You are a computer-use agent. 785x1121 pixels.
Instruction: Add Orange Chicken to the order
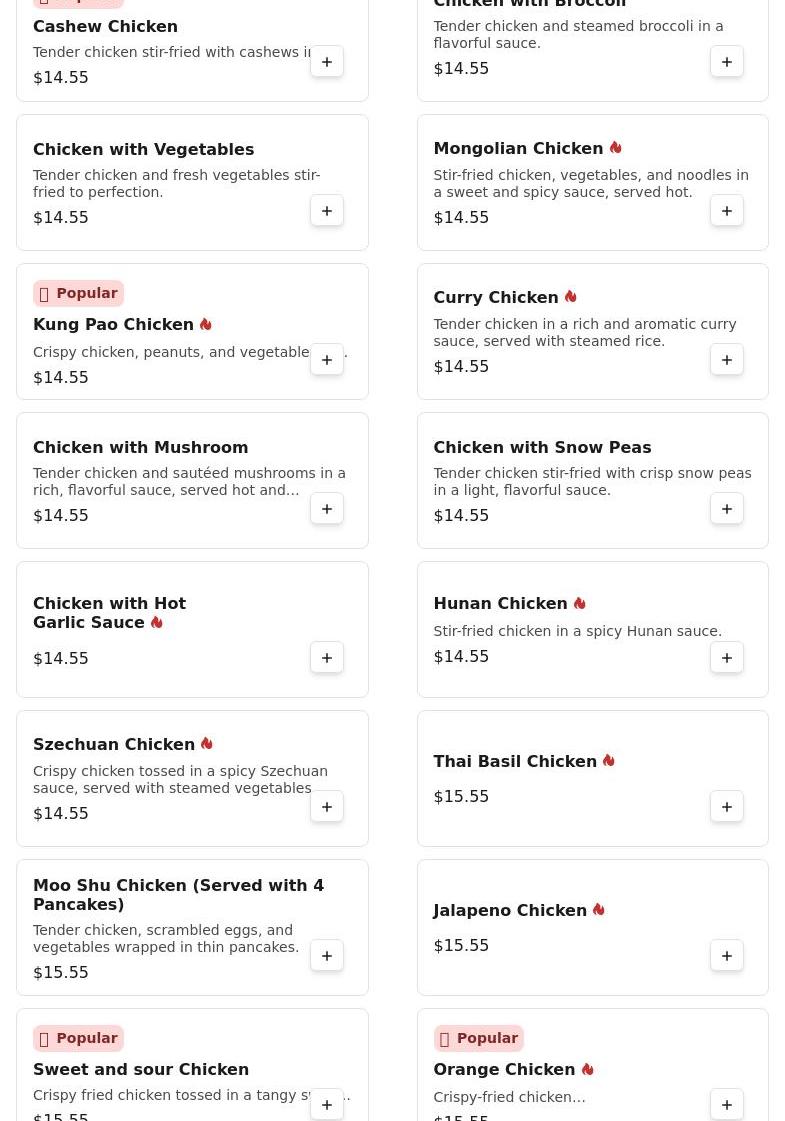tap(727, 1104)
